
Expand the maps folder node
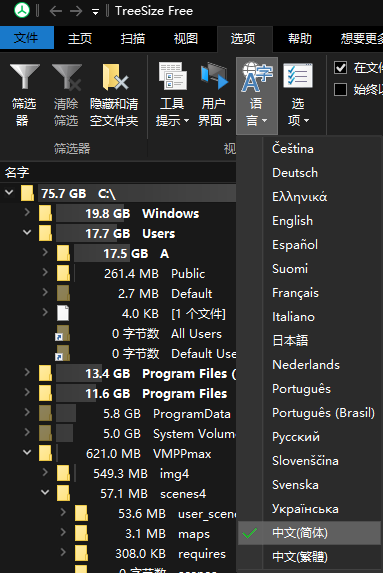point(63,532)
